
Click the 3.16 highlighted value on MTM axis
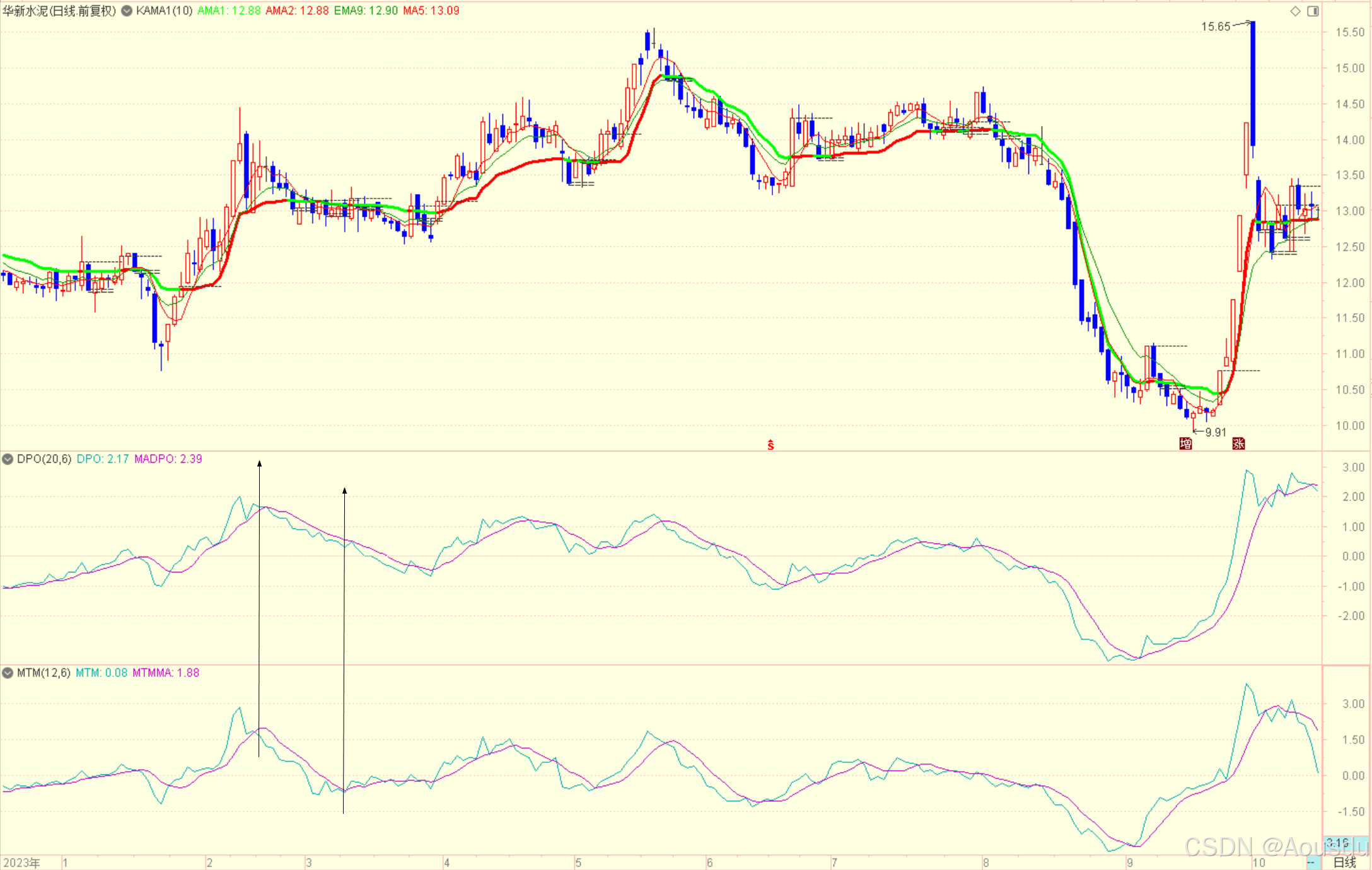click(1337, 843)
